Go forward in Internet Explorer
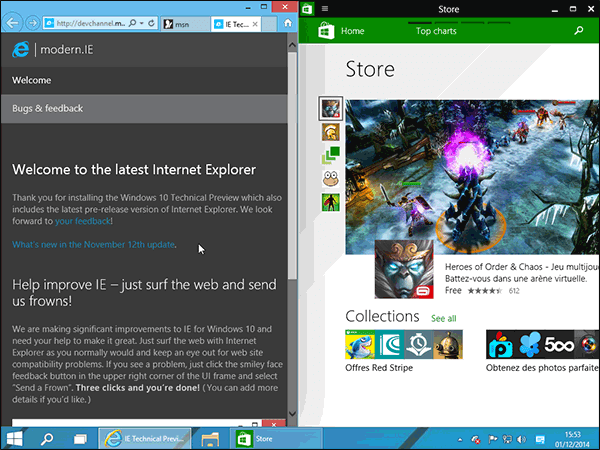 33,23
